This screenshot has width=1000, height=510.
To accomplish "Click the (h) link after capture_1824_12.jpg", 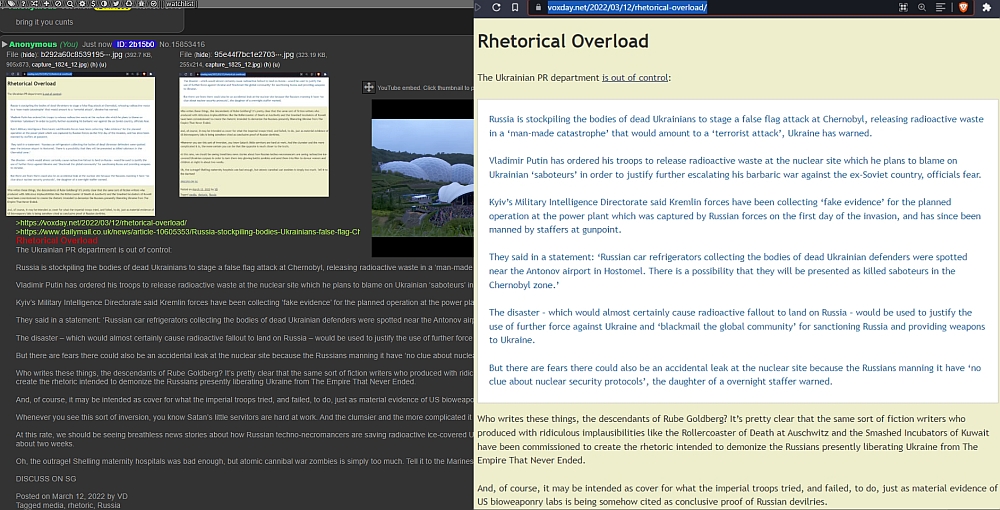I will 95,64.
